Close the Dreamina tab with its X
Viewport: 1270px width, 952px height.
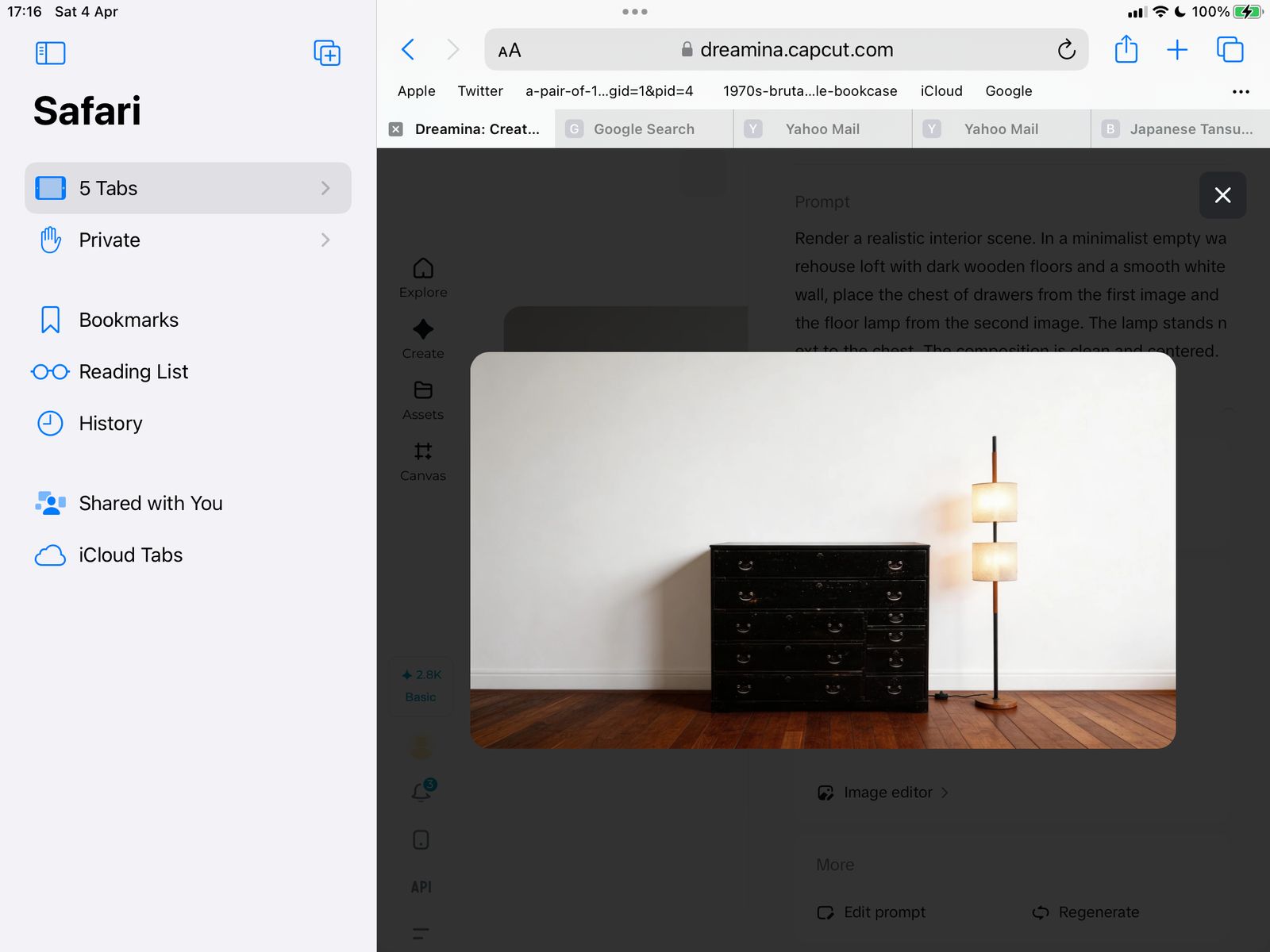(396, 129)
